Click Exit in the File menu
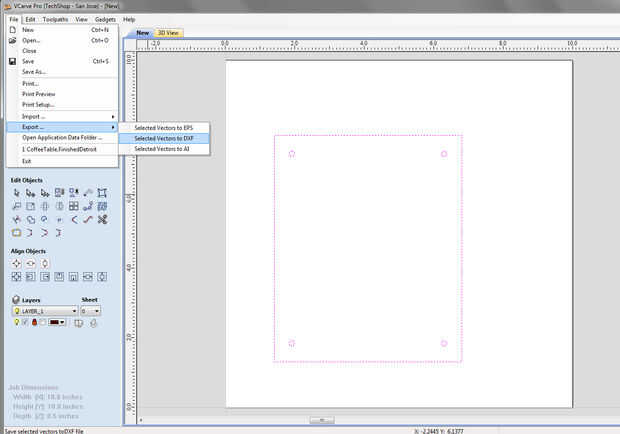 point(62,161)
